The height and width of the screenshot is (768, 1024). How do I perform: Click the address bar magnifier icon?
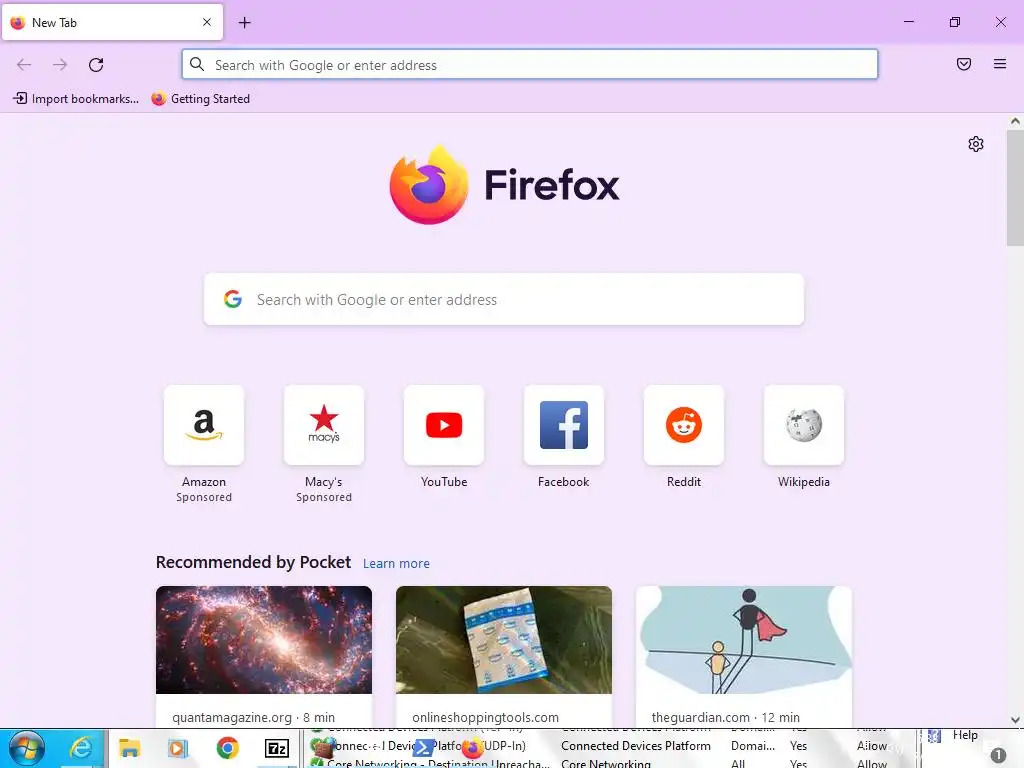point(197,65)
